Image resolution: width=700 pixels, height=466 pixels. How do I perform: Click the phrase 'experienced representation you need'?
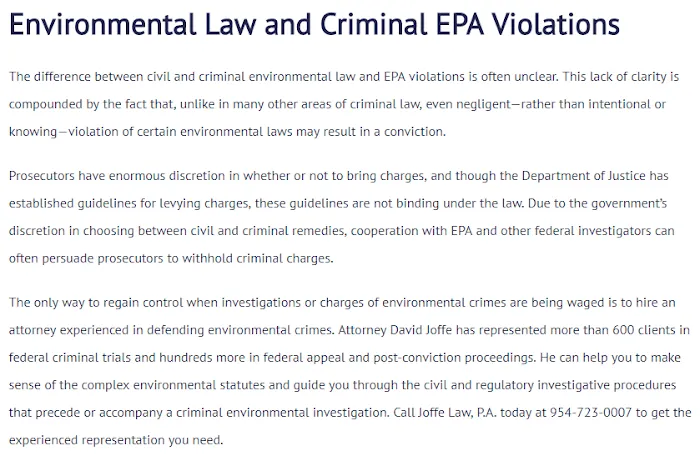click(115, 440)
